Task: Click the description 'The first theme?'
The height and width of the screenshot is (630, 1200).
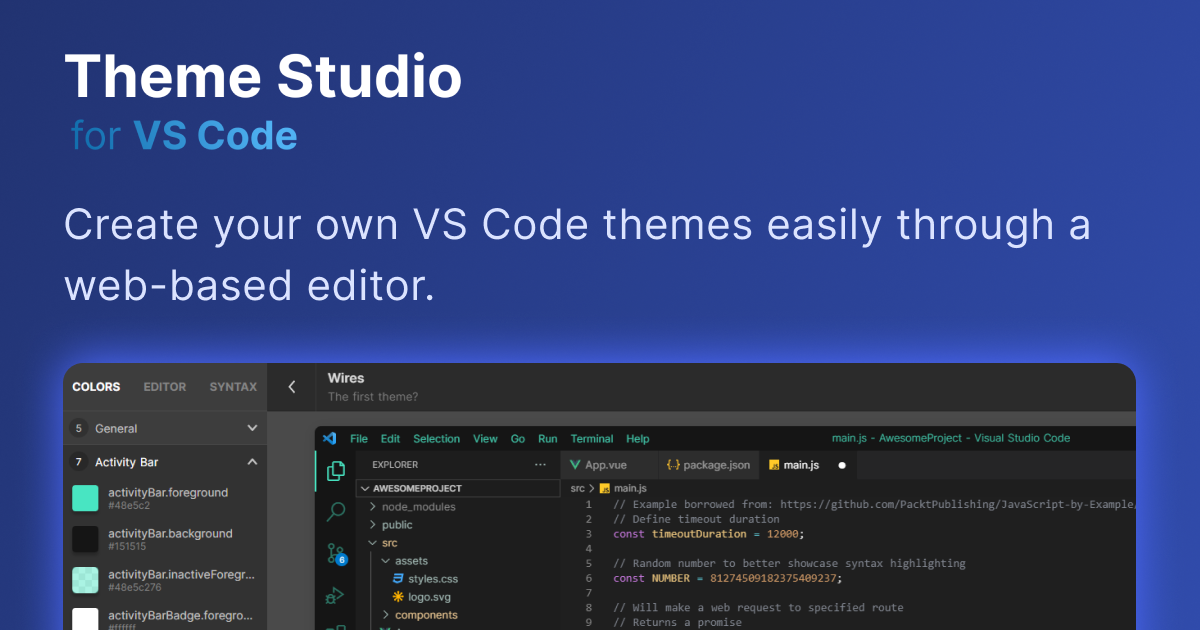Action: point(373,397)
